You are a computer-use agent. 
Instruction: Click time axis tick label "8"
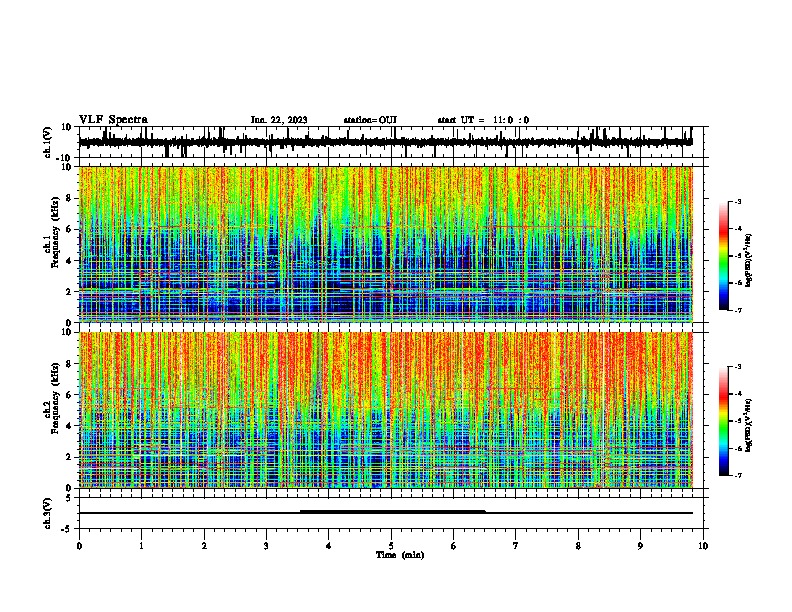click(x=578, y=546)
